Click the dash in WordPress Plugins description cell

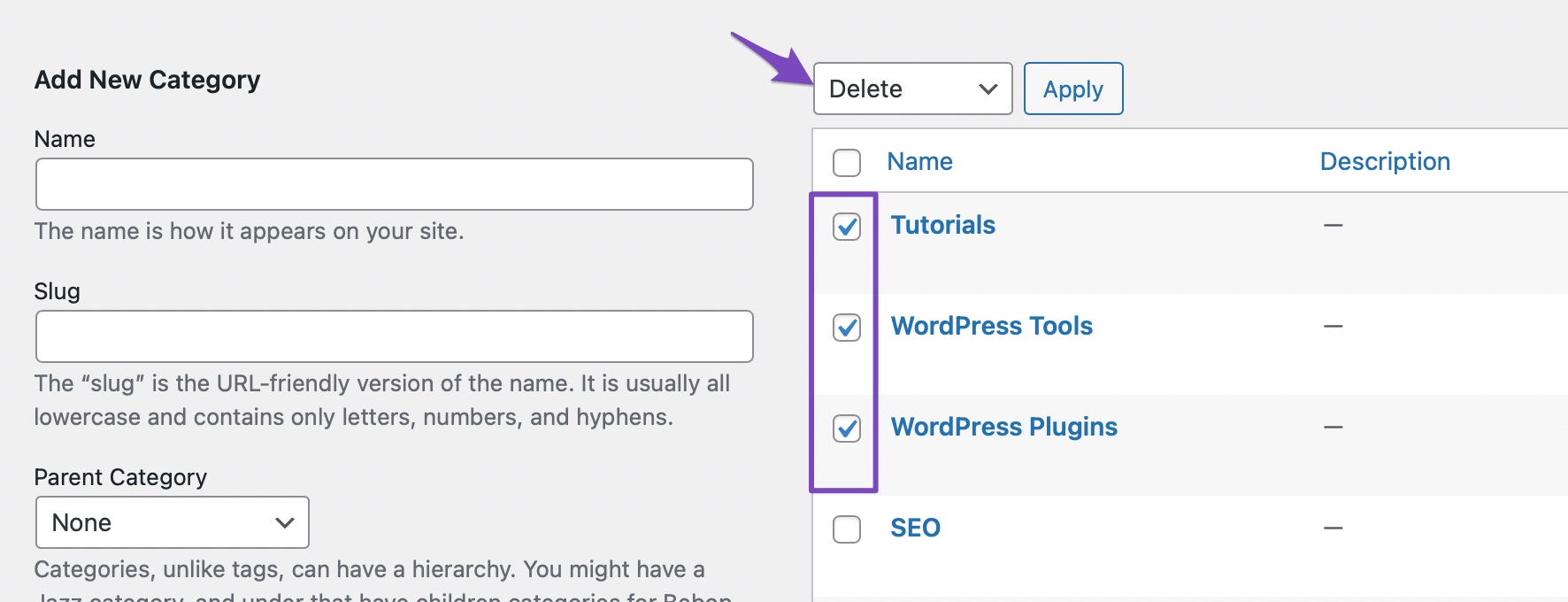1334,428
